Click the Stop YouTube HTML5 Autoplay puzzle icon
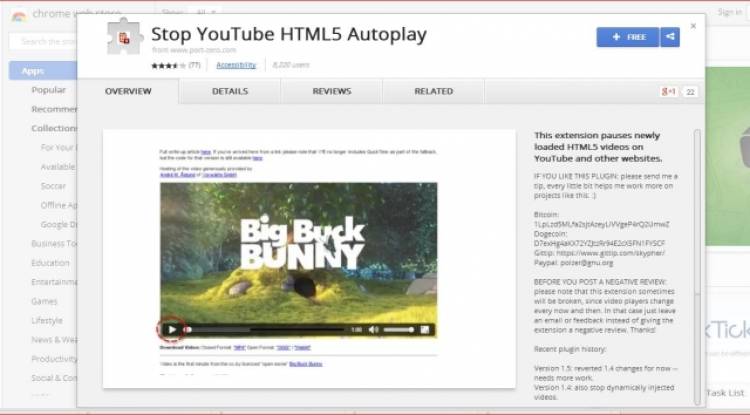Screen dimensions: 750x415 click(124, 36)
